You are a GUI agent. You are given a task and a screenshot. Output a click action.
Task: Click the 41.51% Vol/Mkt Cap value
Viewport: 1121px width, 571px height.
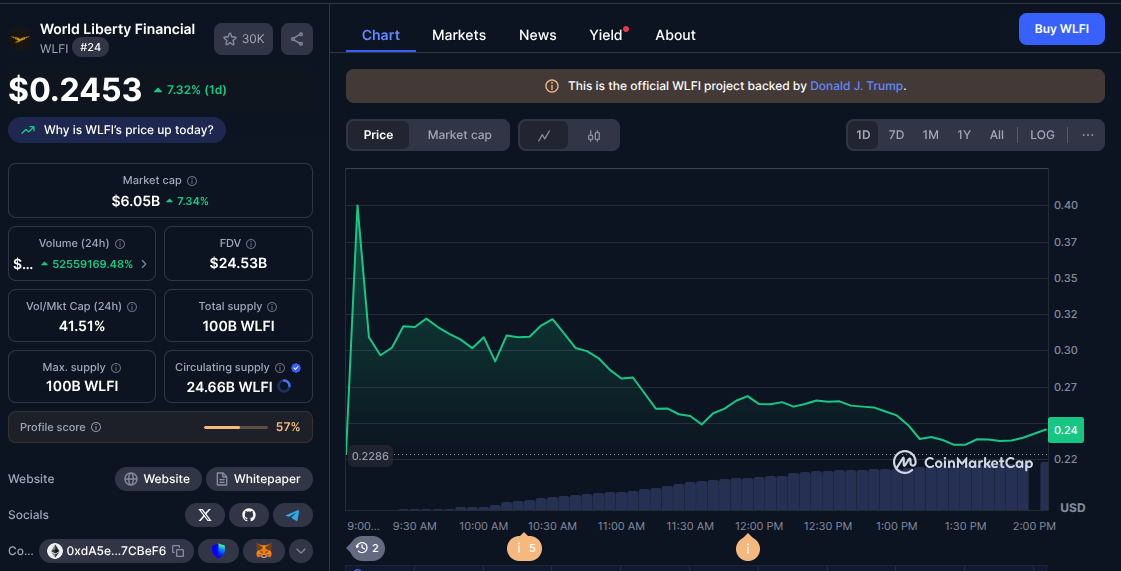82,326
